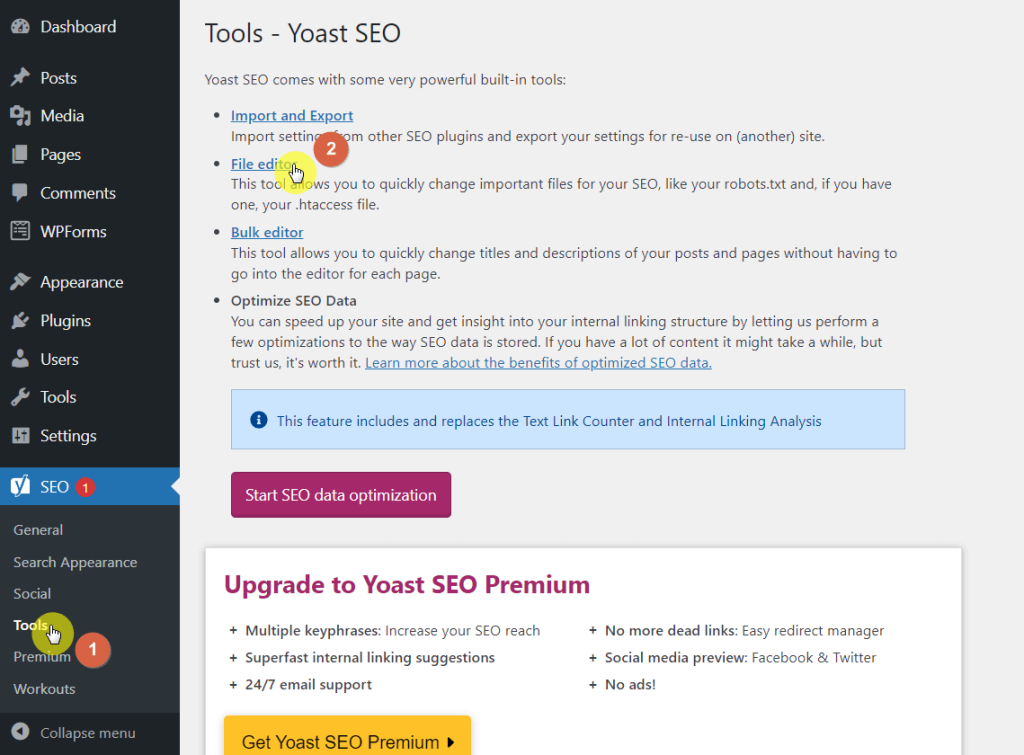Click the Posts pushpin icon

pos(20,78)
